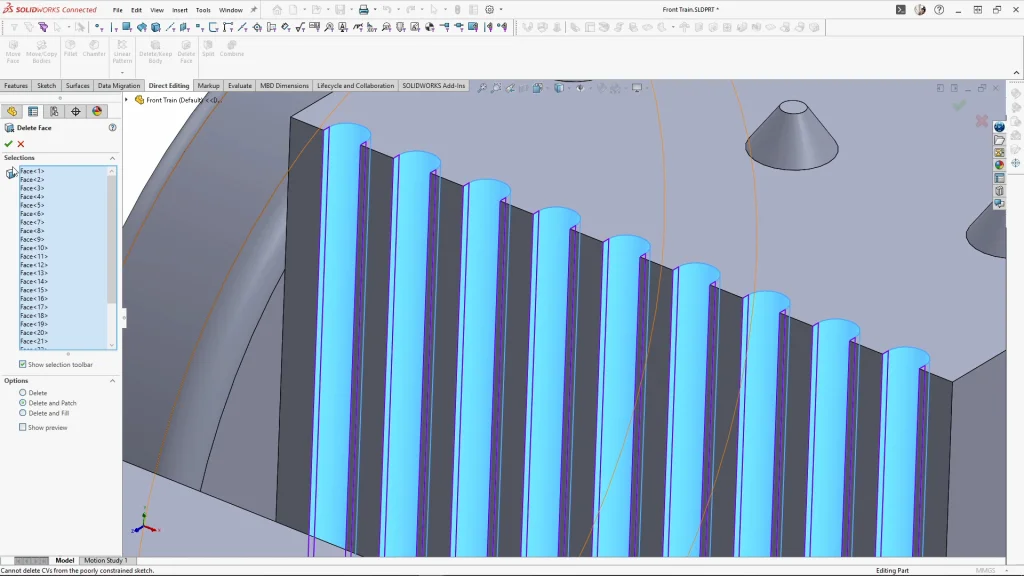Click the Print icon in the title bar
Viewport: 1024px width, 576px height.
pos(363,10)
